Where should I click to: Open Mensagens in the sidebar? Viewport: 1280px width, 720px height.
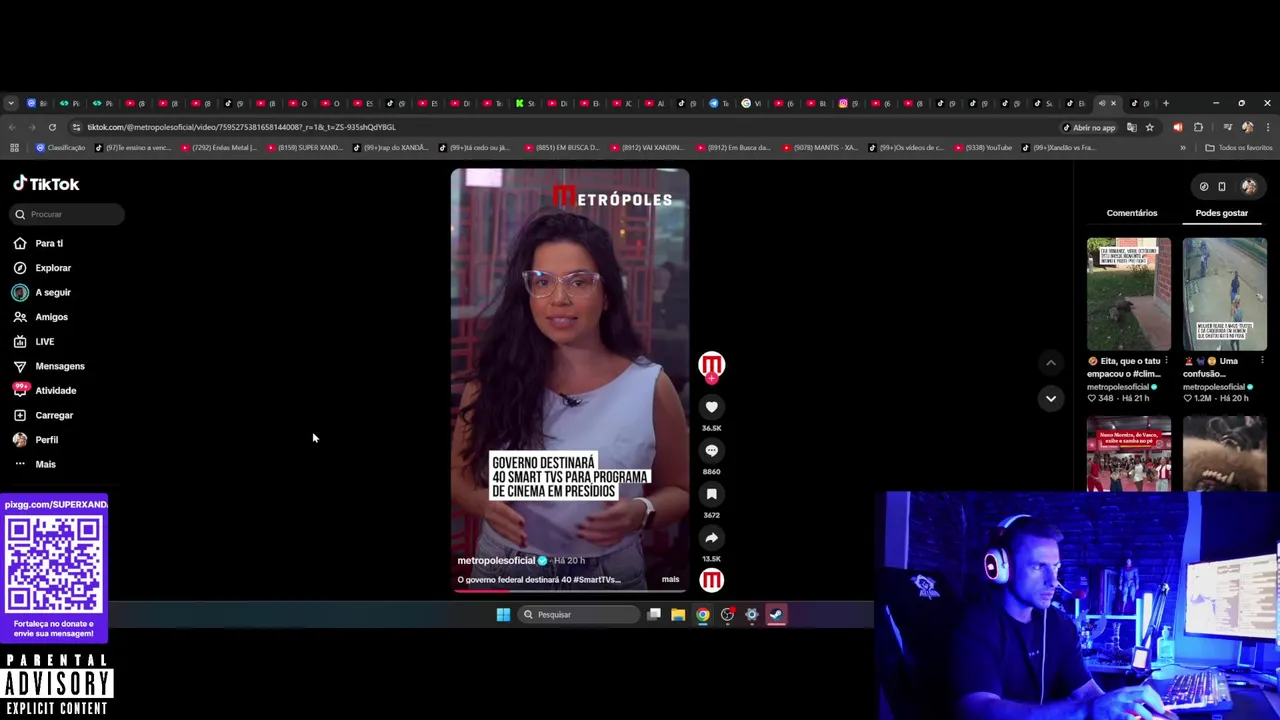49,366
